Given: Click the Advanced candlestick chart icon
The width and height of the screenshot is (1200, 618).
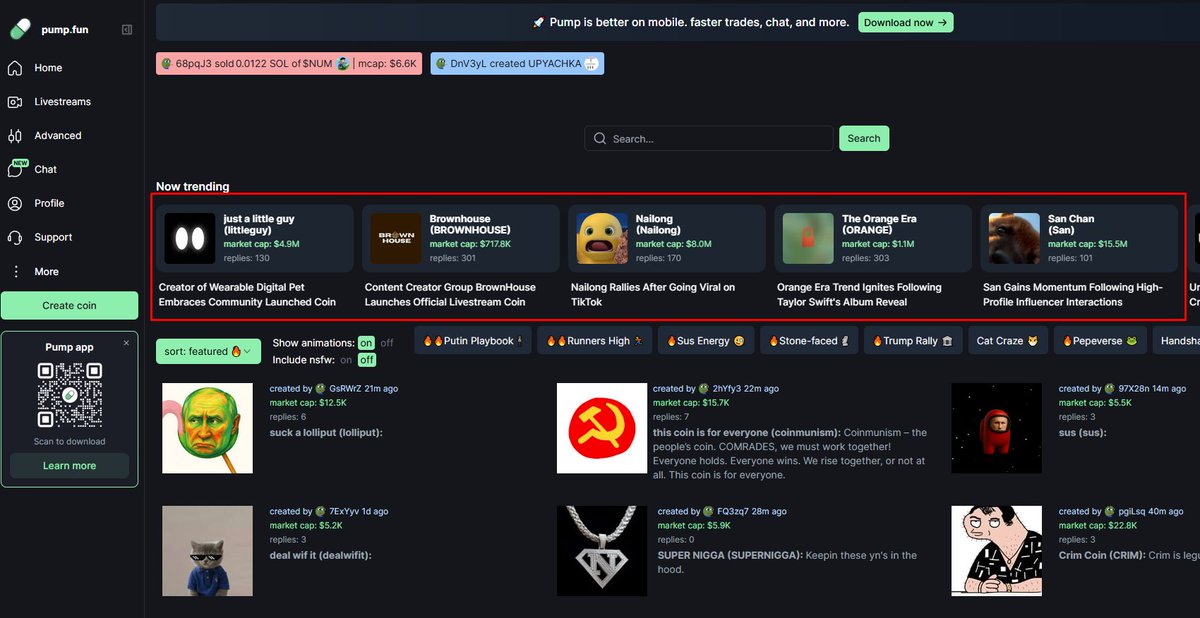Looking at the screenshot, I should [x=15, y=136].
